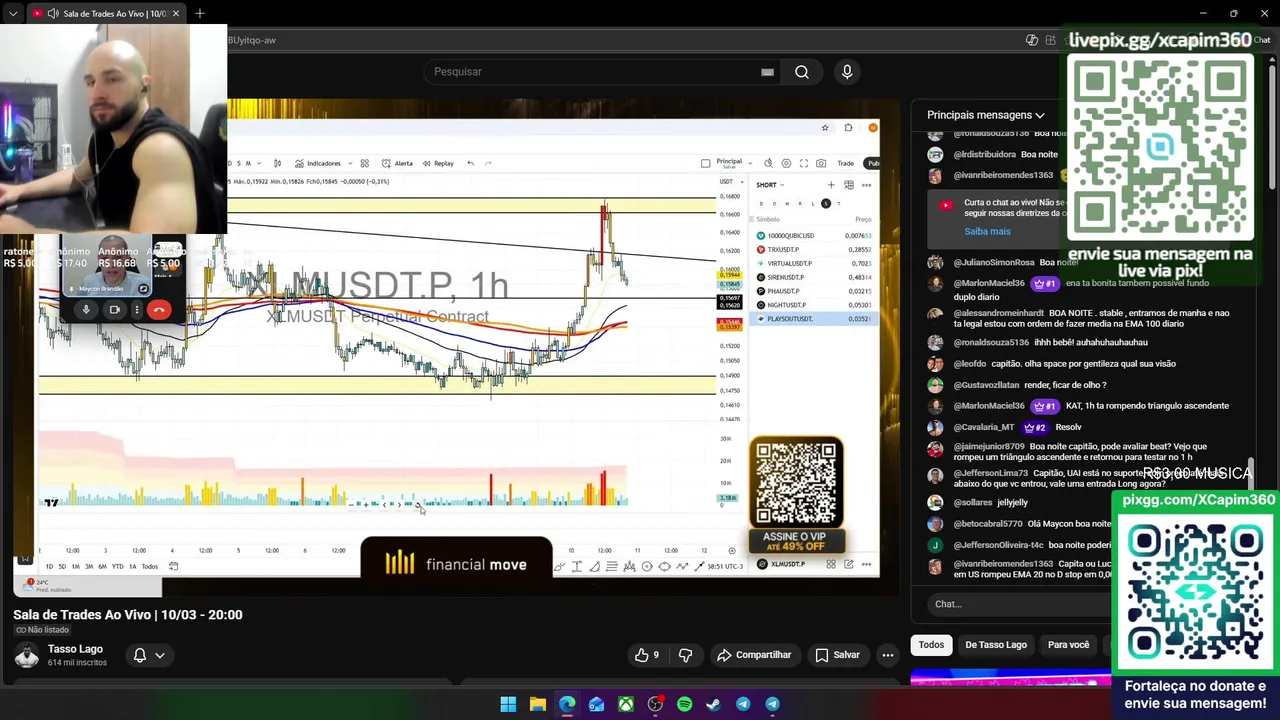The image size is (1280, 720).
Task: Select SIRENUSDT.P in watchlist
Action: tap(814, 277)
